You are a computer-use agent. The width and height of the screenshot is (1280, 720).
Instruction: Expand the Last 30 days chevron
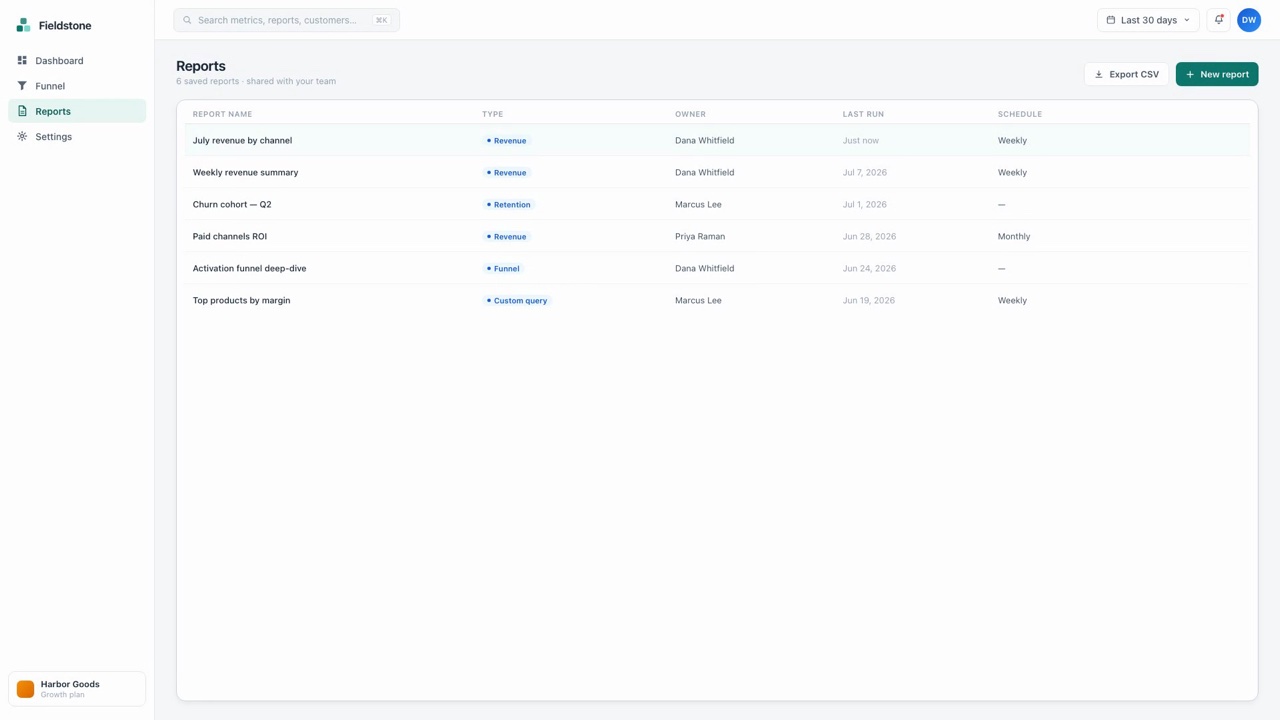pyautogui.click(x=1187, y=20)
